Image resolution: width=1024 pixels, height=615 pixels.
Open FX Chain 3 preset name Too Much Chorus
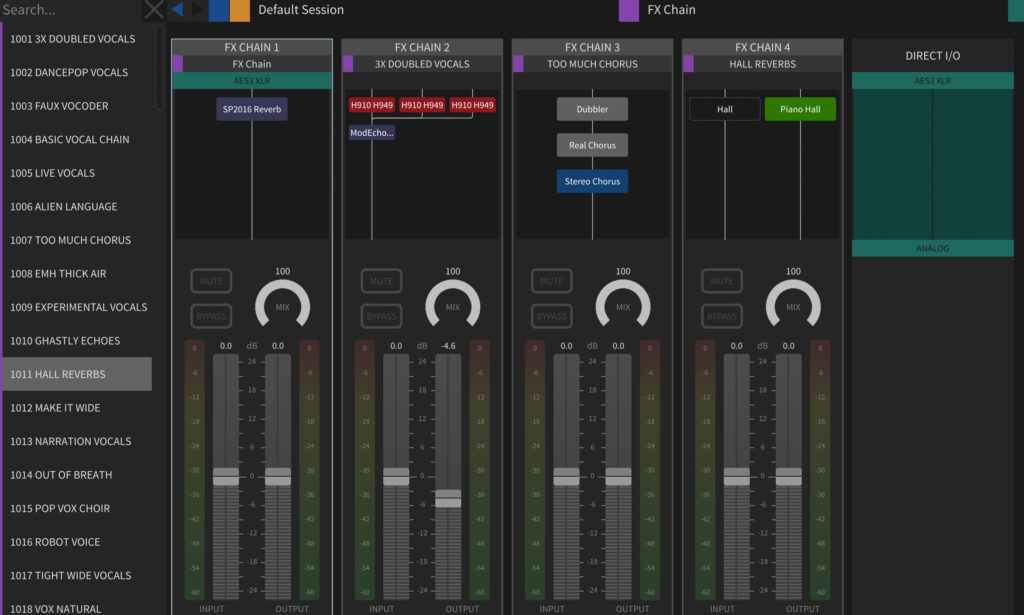click(x=592, y=64)
